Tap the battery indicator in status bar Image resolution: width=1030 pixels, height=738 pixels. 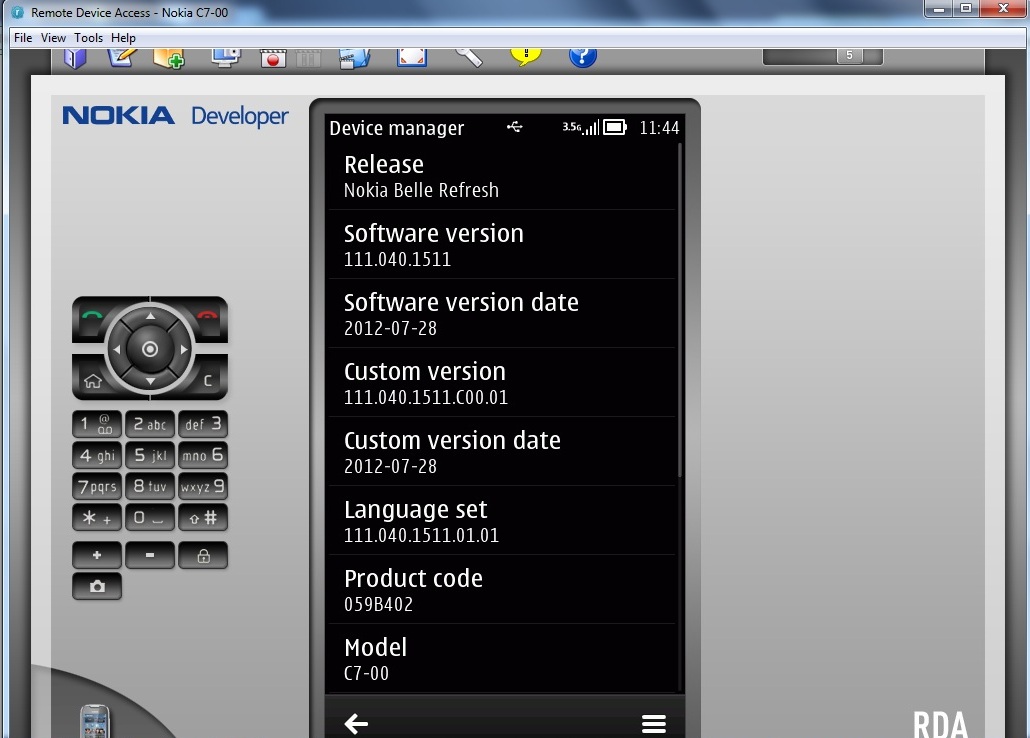point(615,127)
